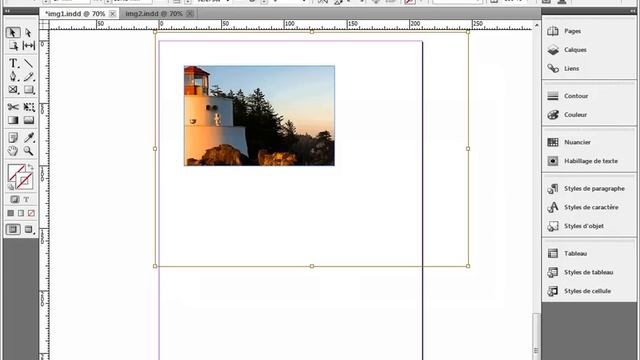Select the Line tool
The height and width of the screenshot is (360, 640).
pyautogui.click(x=28, y=63)
